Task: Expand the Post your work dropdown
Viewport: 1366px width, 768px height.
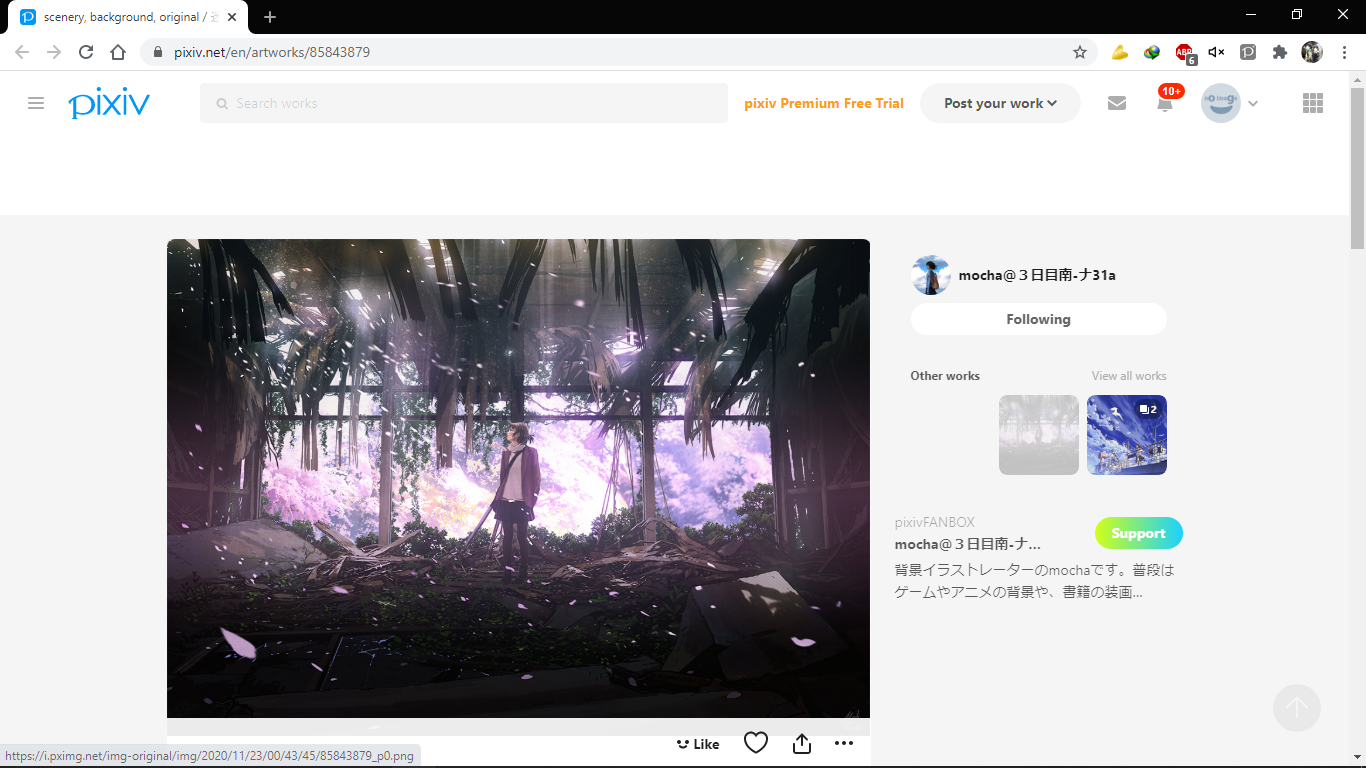Action: click(1000, 103)
